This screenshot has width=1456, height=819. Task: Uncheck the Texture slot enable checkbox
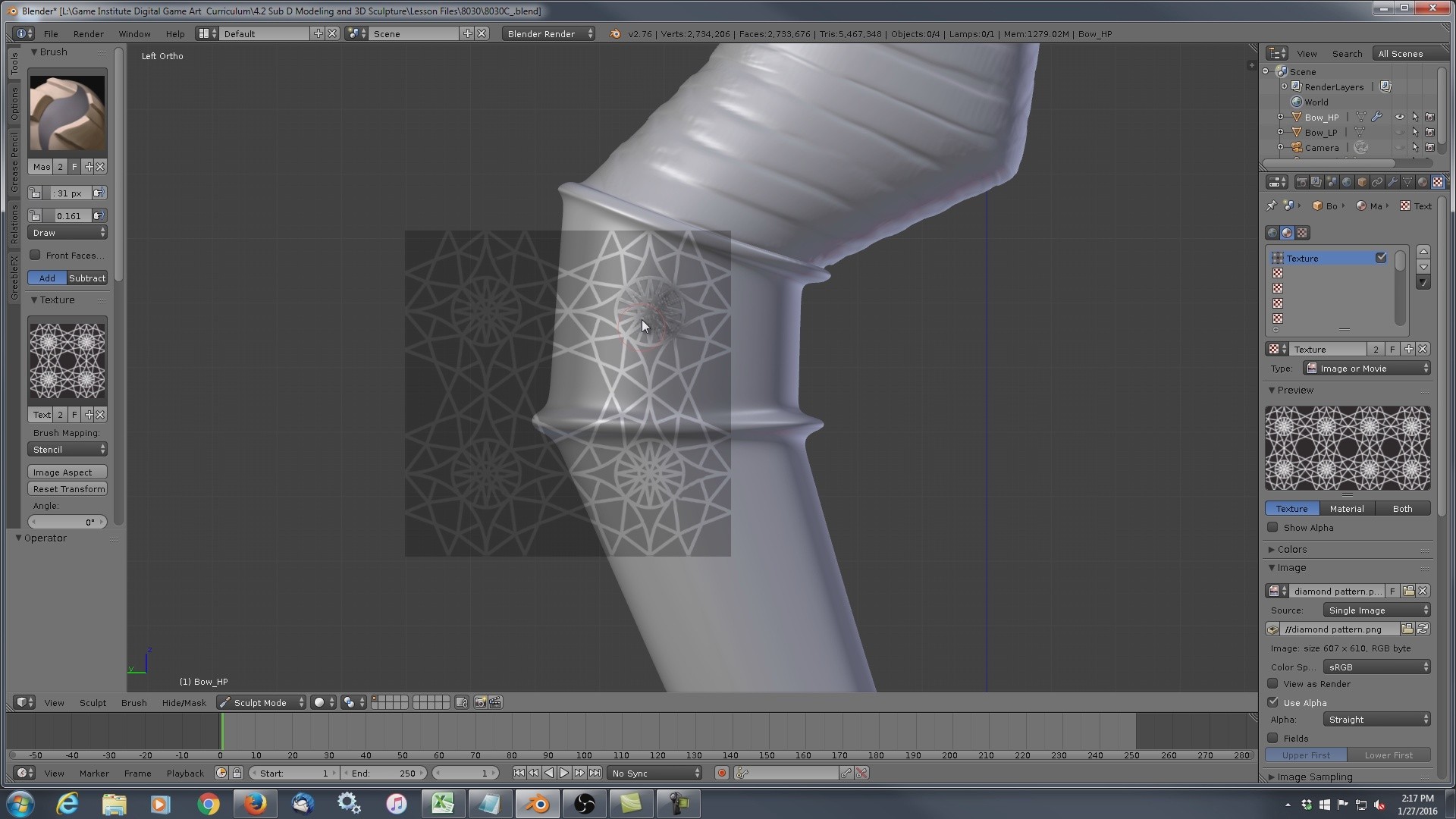tap(1381, 259)
